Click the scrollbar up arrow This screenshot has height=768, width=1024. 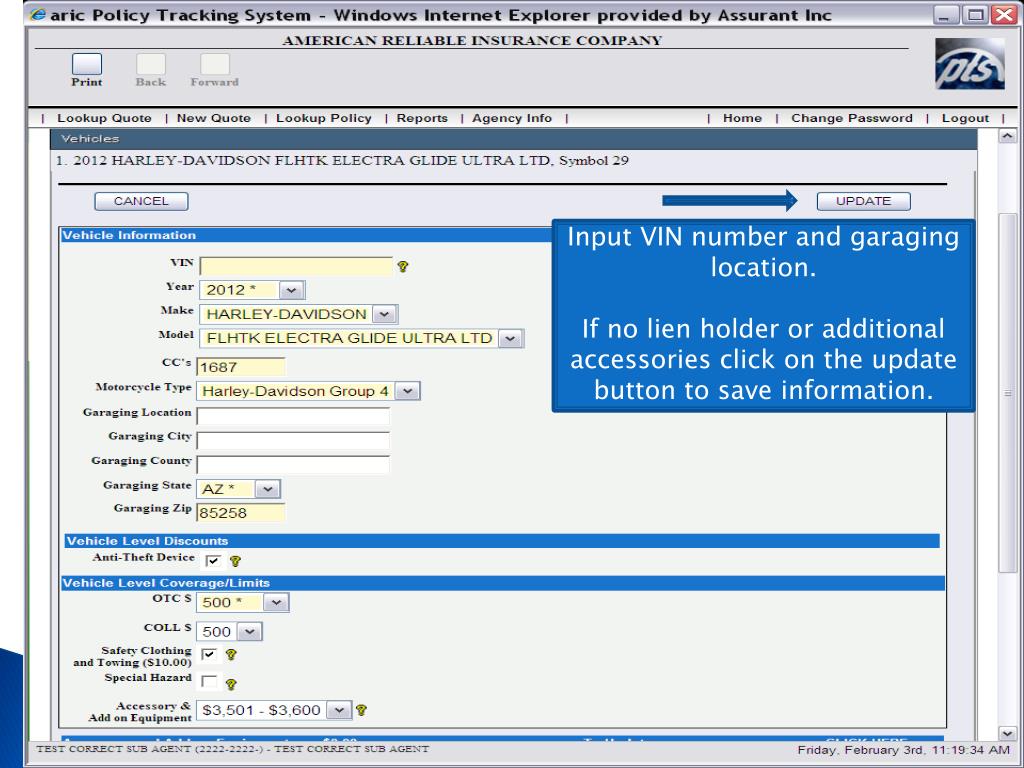1008,136
